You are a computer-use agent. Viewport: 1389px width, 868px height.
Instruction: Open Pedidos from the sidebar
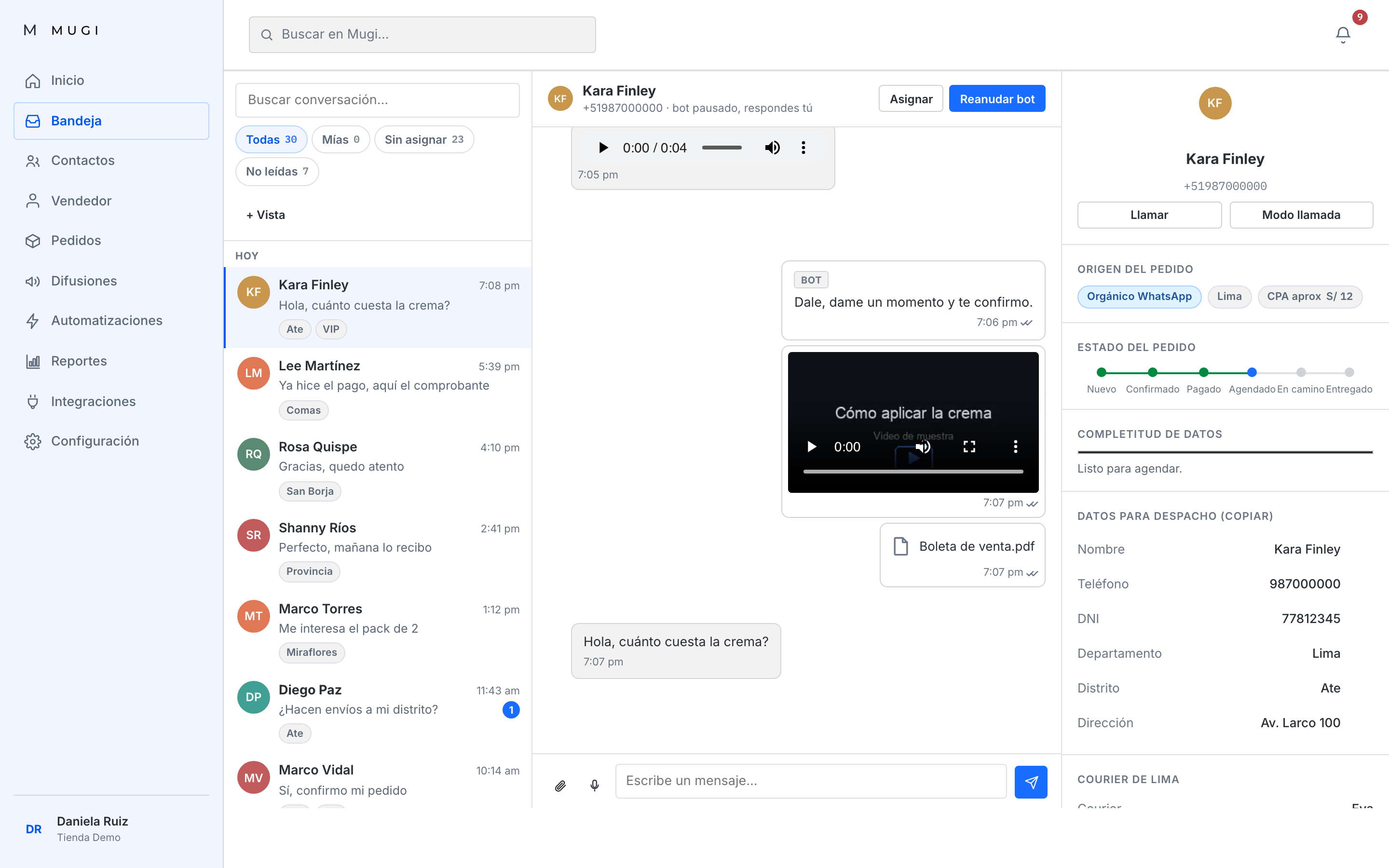(111, 241)
